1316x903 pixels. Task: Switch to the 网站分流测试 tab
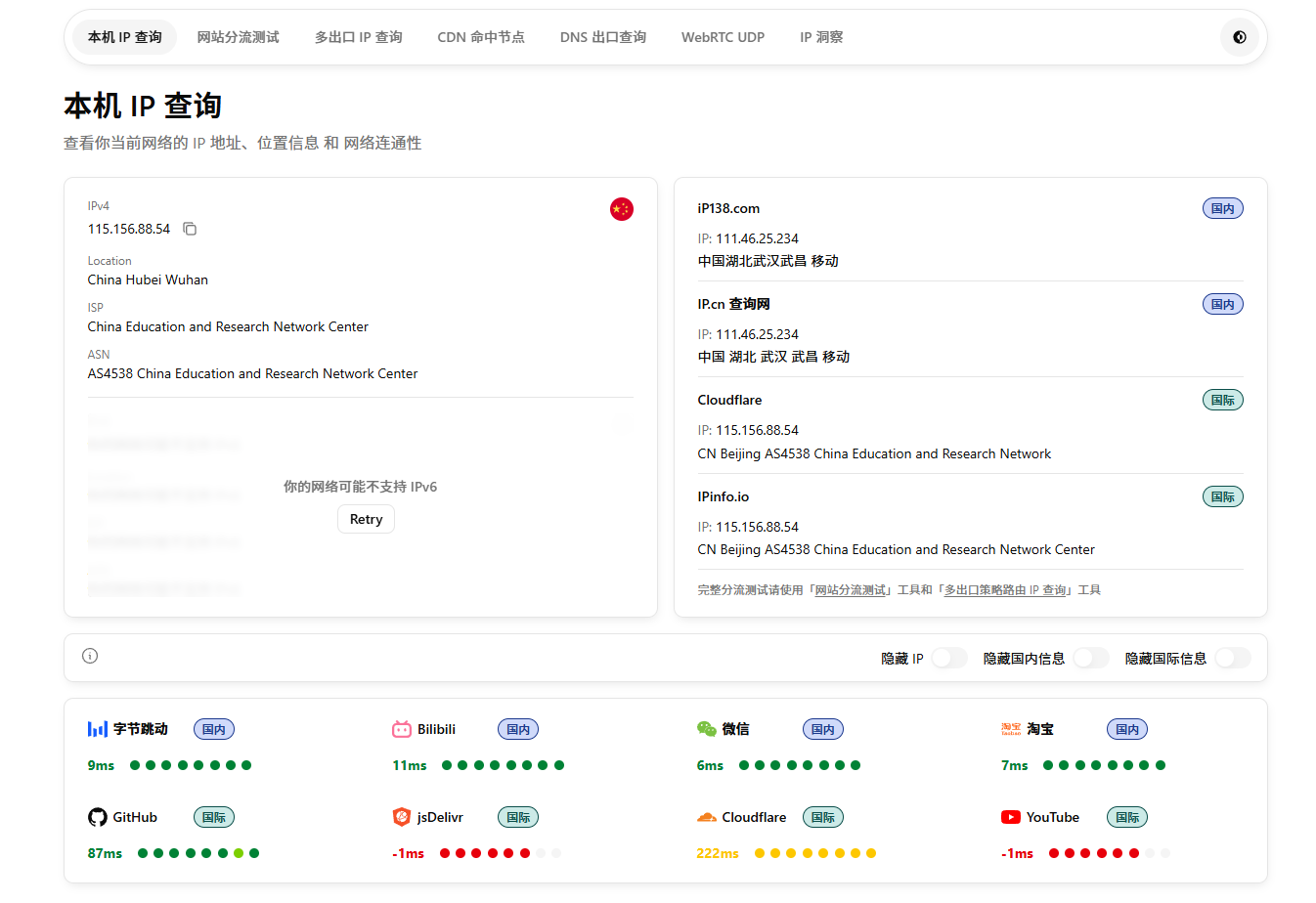point(238,36)
